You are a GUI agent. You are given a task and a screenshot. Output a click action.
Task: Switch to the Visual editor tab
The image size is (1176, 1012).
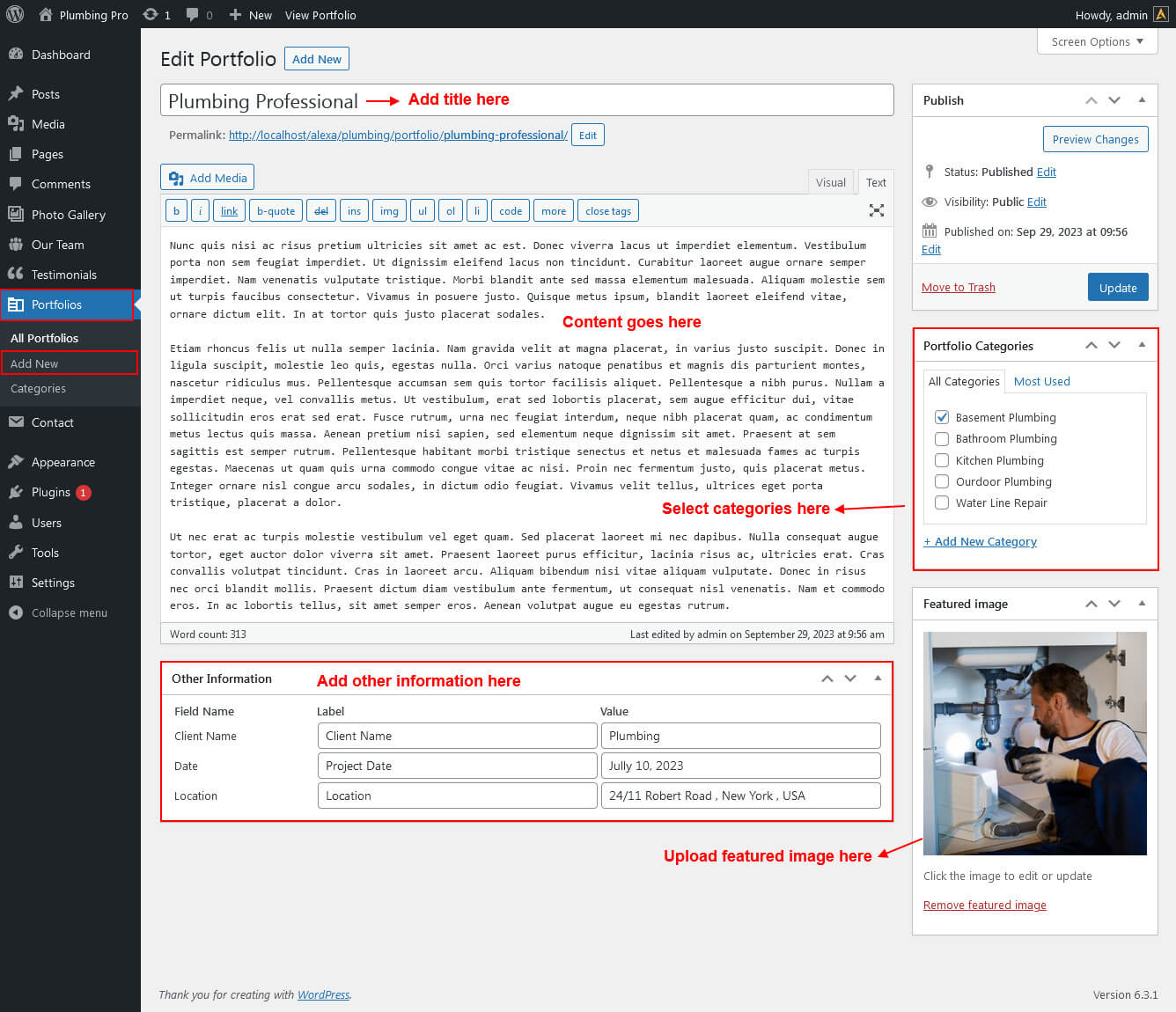point(830,182)
